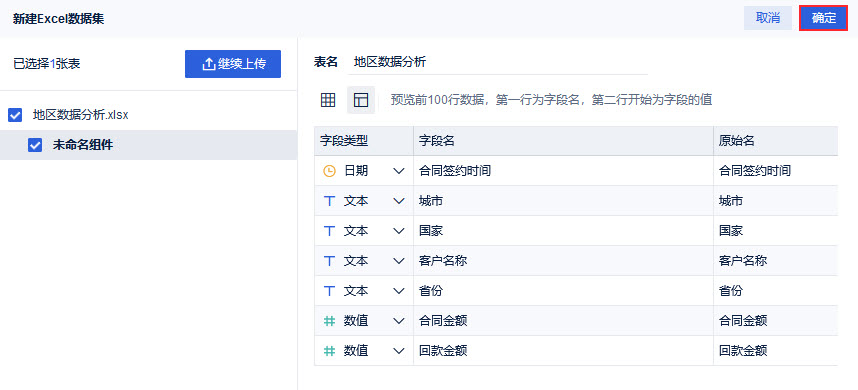Click the text type icon for 城市
The width and height of the screenshot is (858, 390).
tap(329, 201)
